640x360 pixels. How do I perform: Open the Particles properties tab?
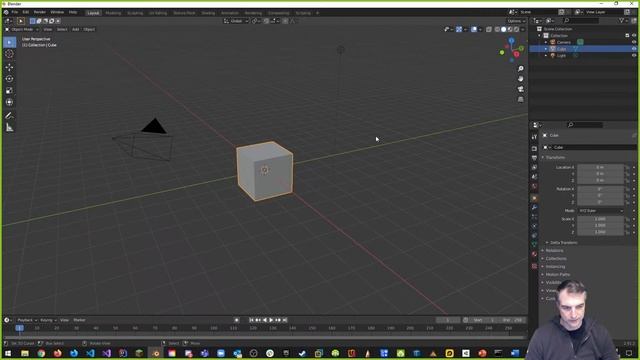(534, 217)
